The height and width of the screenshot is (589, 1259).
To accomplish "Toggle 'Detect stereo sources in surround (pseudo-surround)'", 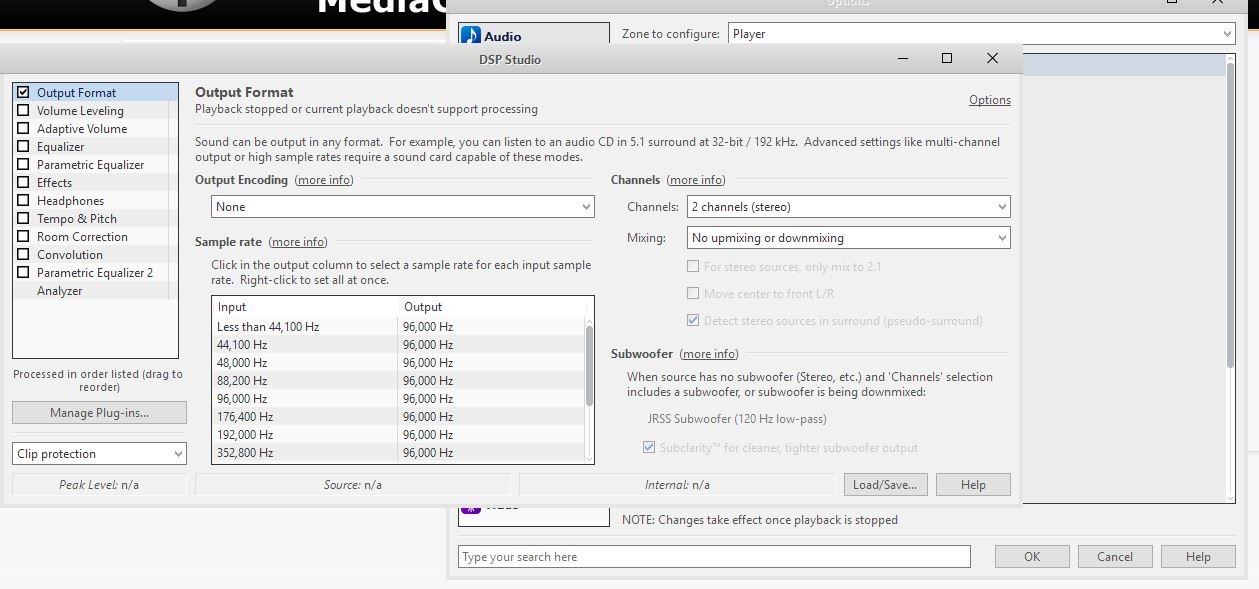I will (x=692, y=320).
